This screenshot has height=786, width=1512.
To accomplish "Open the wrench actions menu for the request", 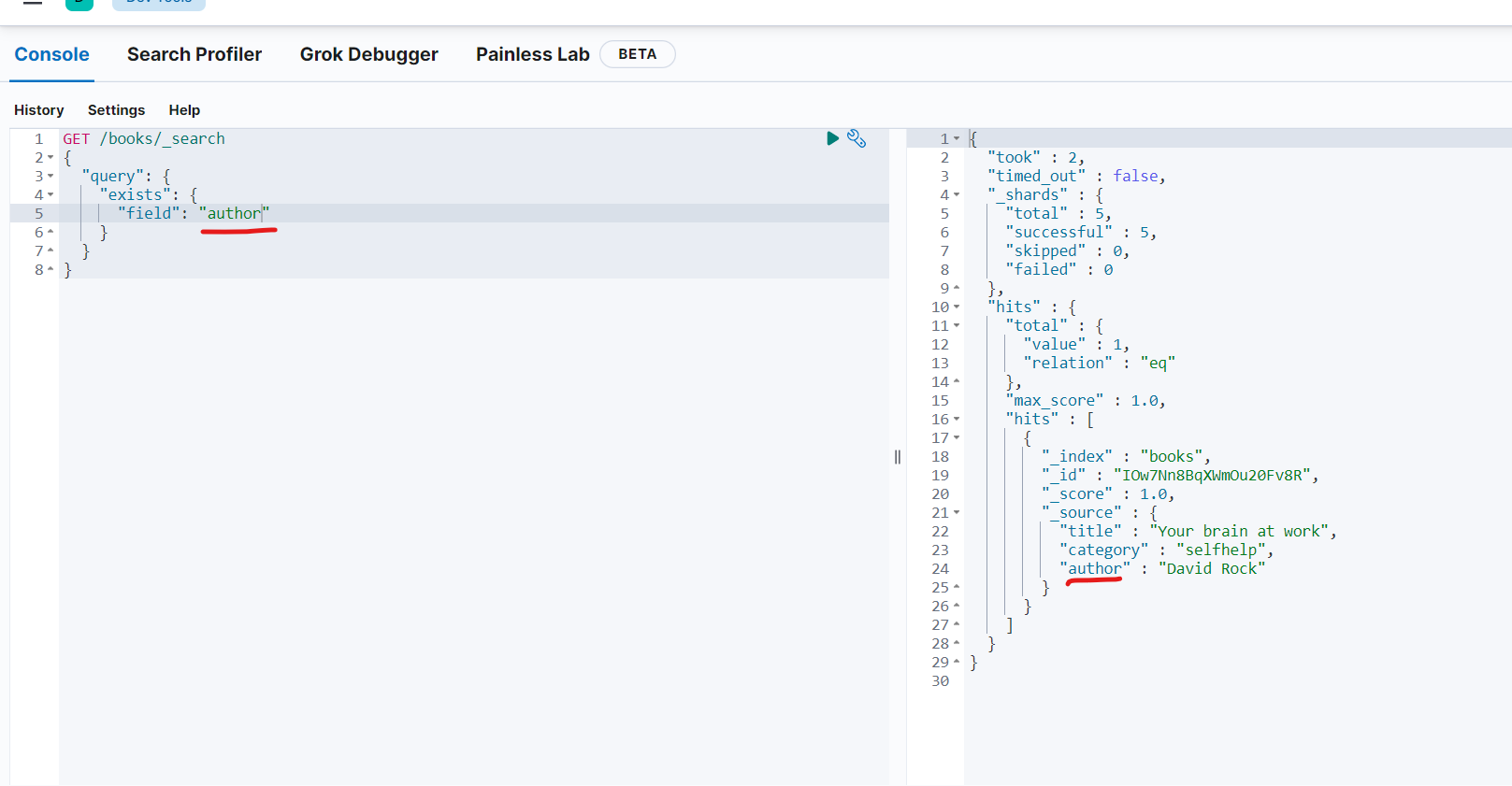I will (857, 138).
